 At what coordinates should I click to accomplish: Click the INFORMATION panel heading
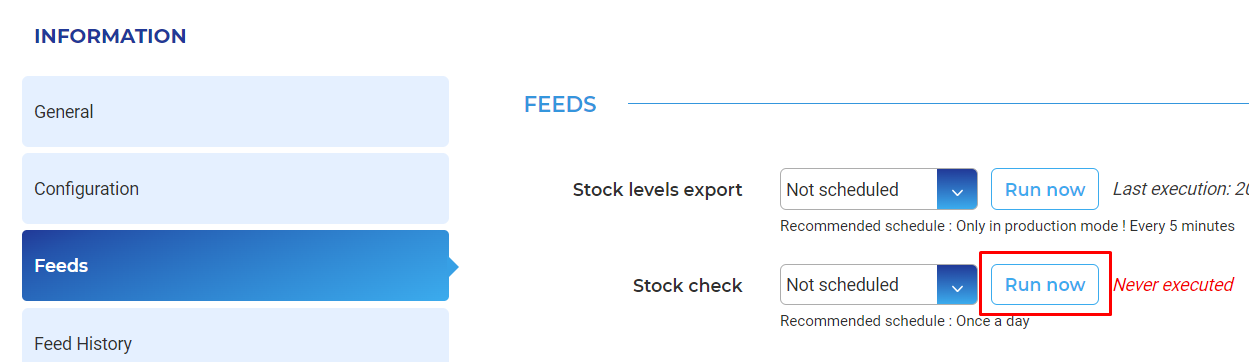110,36
